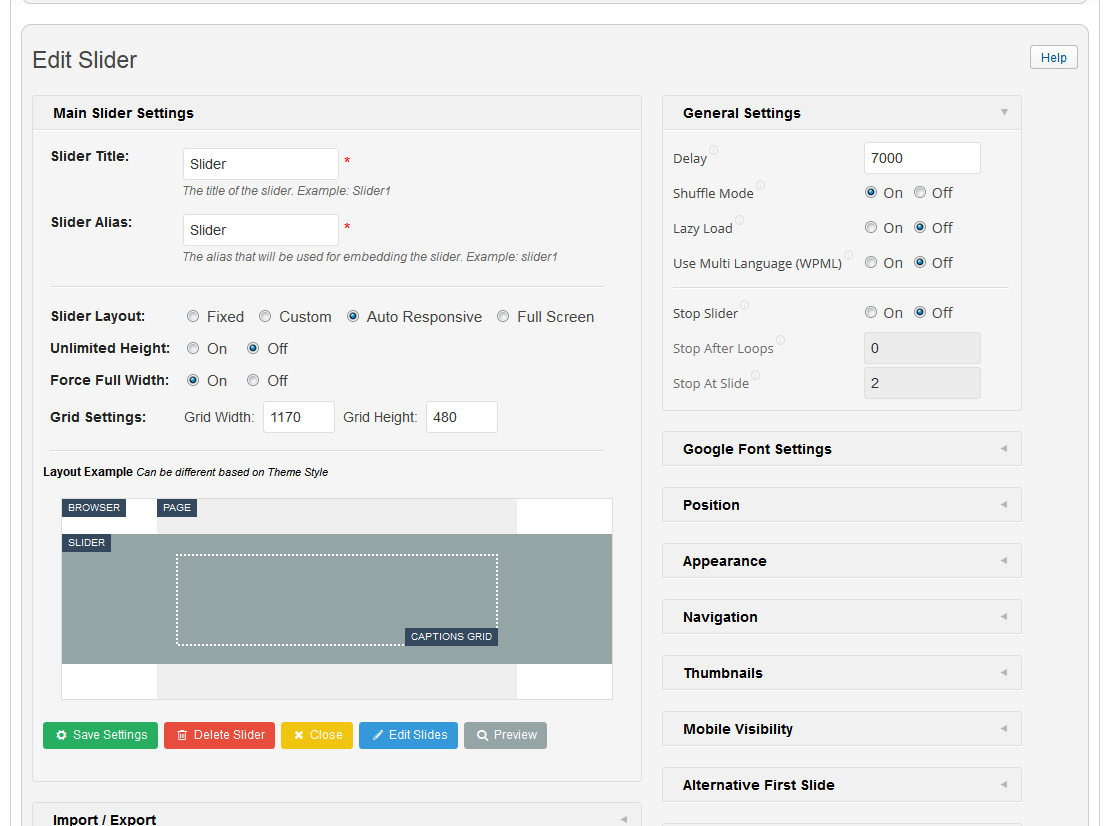Turn Unlimited Height on
Image resolution: width=1110 pixels, height=826 pixels.
tap(193, 349)
